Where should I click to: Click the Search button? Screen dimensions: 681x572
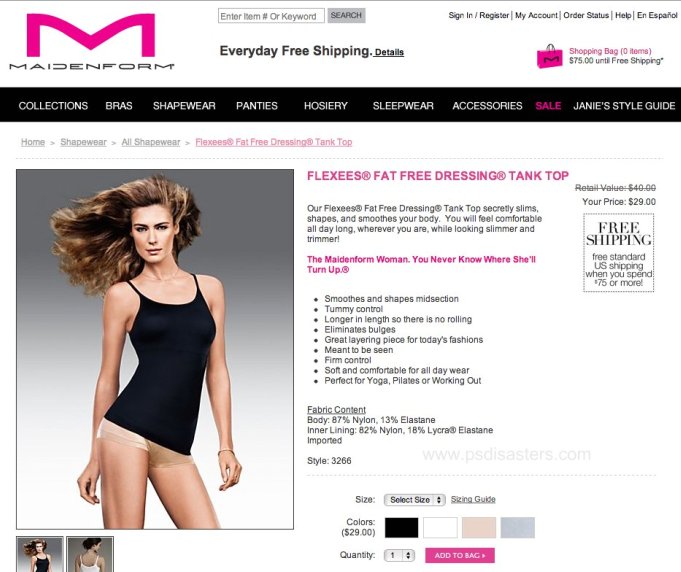coord(346,16)
